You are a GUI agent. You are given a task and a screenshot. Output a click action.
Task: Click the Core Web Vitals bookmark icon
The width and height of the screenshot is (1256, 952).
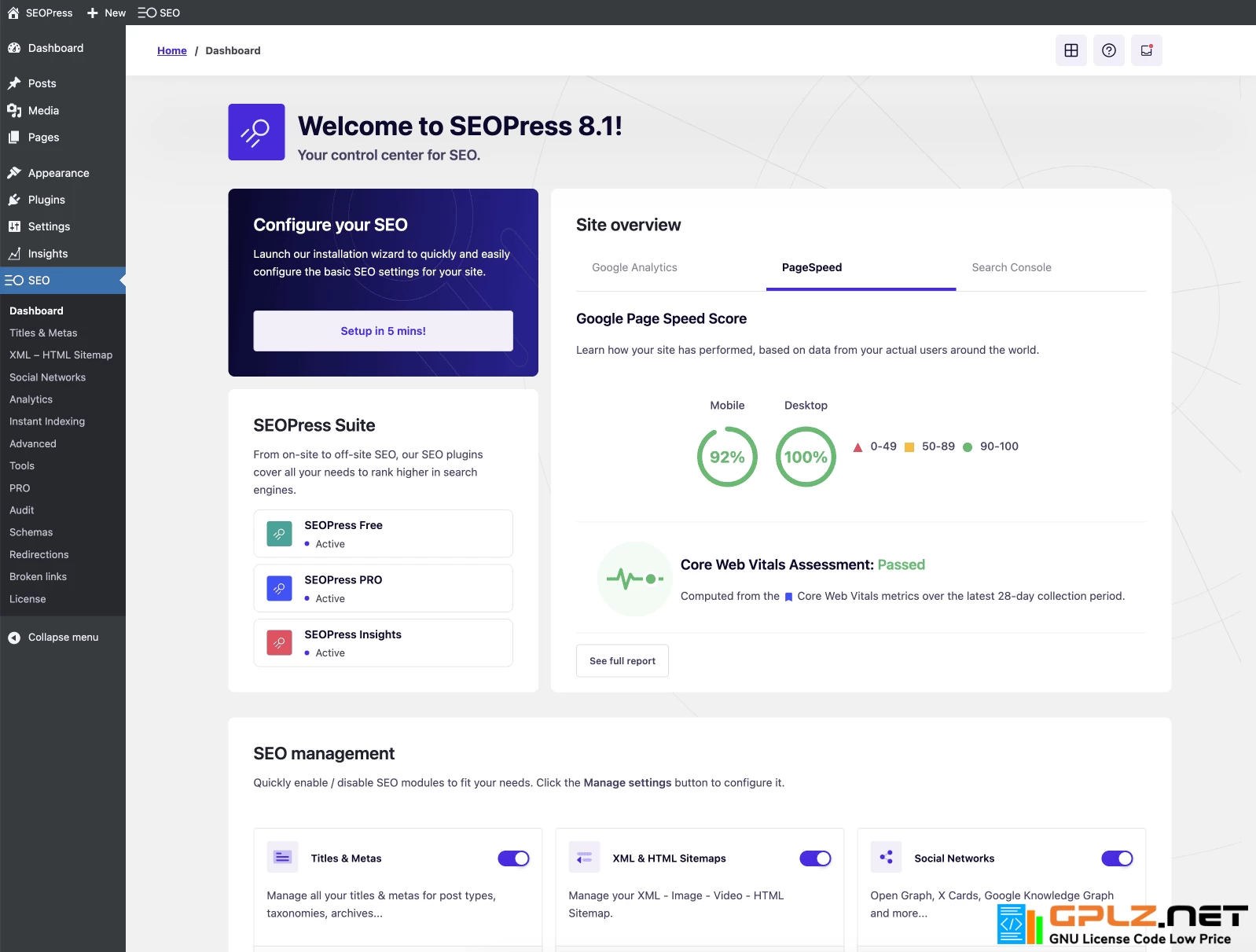click(x=788, y=597)
